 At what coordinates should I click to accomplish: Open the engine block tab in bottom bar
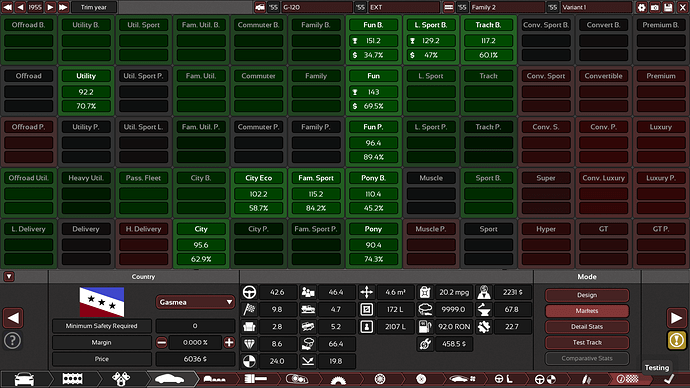(73, 379)
